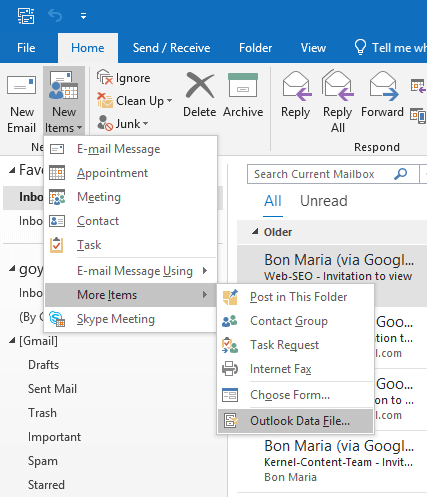The image size is (427, 497).
Task: Collapse the [Gmail] folder tree
Action: pyautogui.click(x=12, y=341)
